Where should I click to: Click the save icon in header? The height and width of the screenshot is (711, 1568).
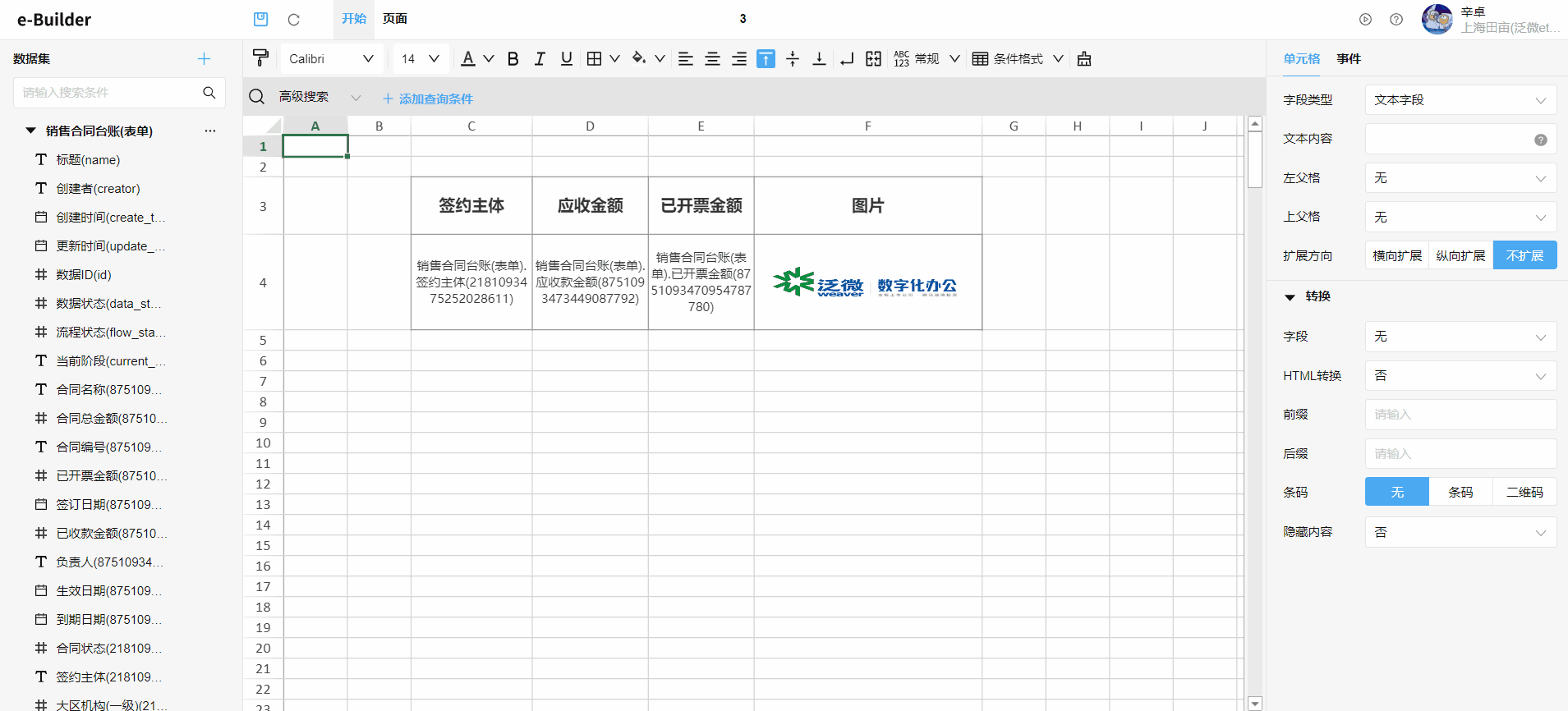click(x=260, y=19)
